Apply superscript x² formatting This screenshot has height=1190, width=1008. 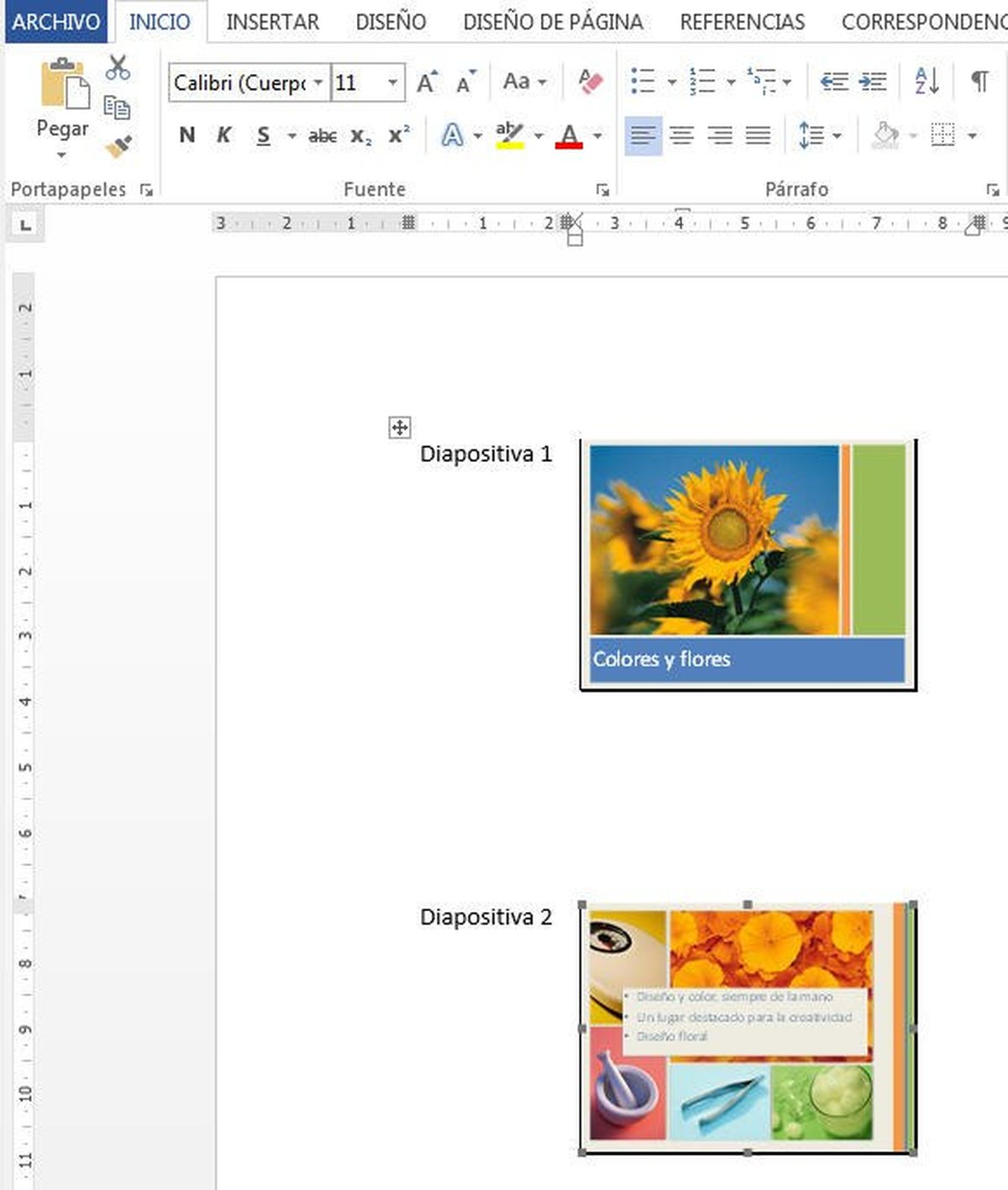click(x=396, y=133)
